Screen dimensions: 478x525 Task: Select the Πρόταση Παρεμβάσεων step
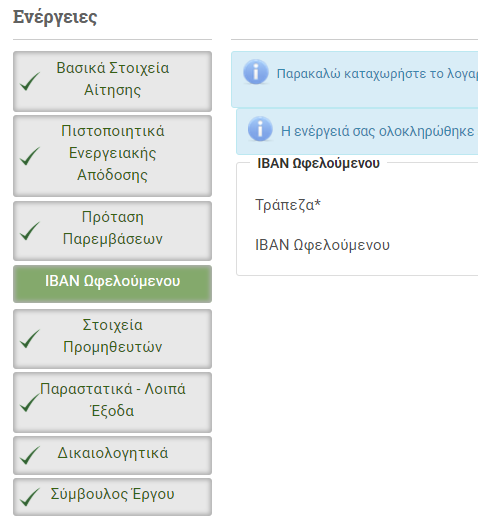(x=112, y=231)
